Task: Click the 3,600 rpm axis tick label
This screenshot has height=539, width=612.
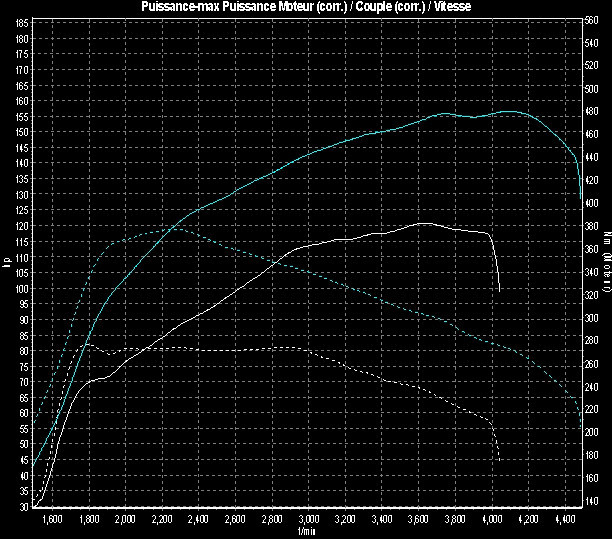Action: coord(419,520)
